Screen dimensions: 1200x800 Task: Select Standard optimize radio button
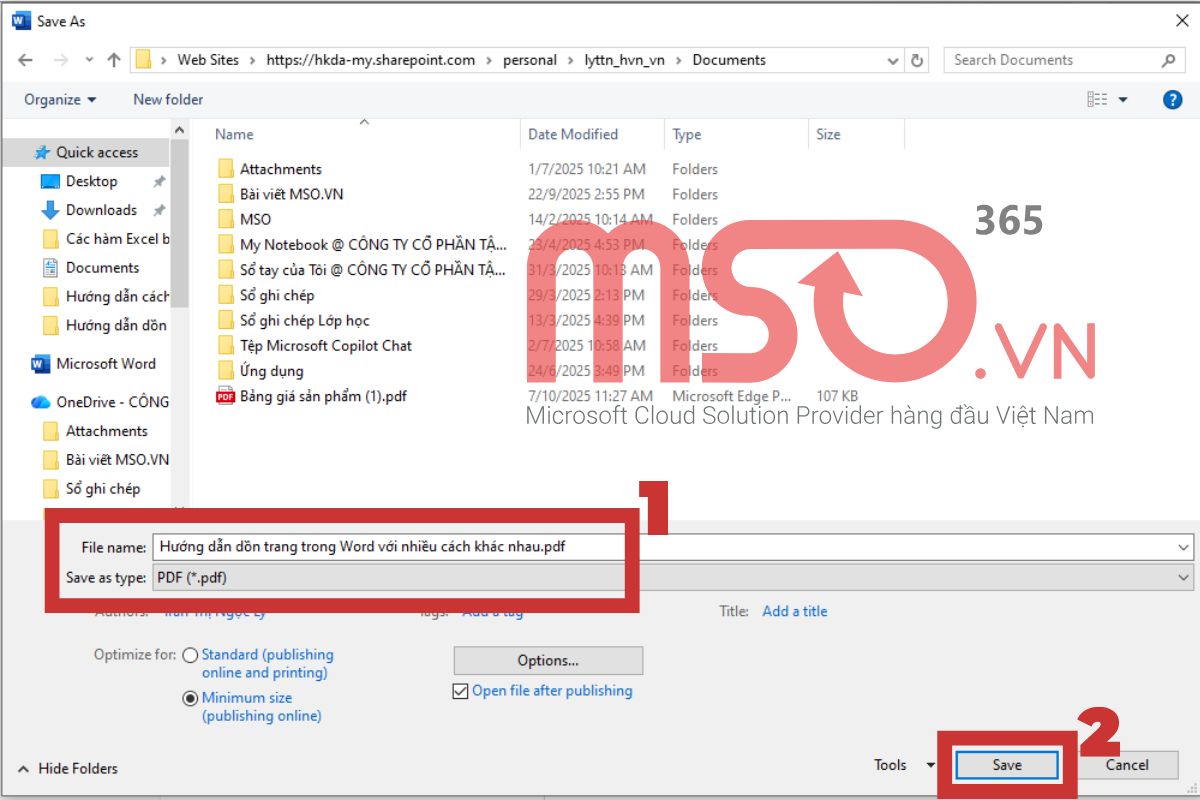(190, 656)
